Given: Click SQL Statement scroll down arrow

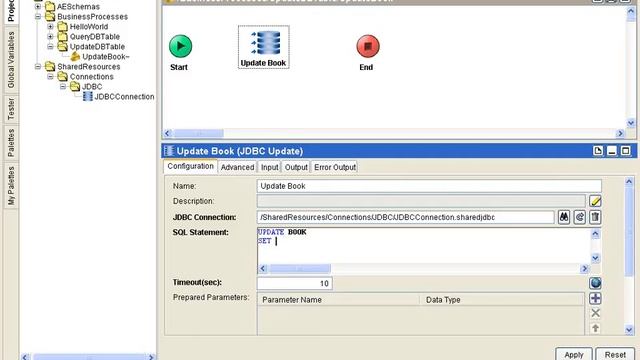Looking at the screenshot, I should tap(596, 258).
